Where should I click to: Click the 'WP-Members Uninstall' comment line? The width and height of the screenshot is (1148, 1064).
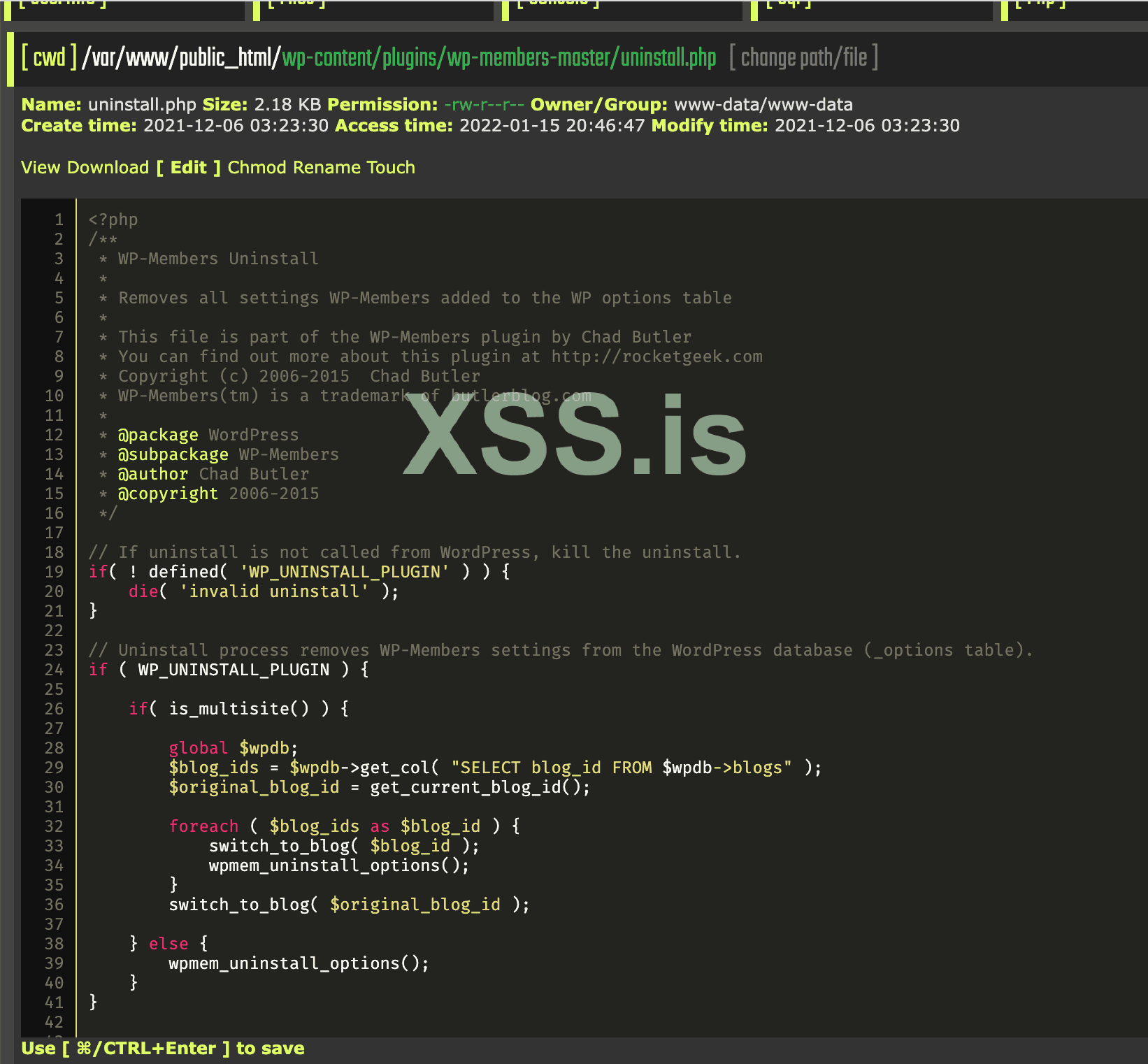[218, 259]
